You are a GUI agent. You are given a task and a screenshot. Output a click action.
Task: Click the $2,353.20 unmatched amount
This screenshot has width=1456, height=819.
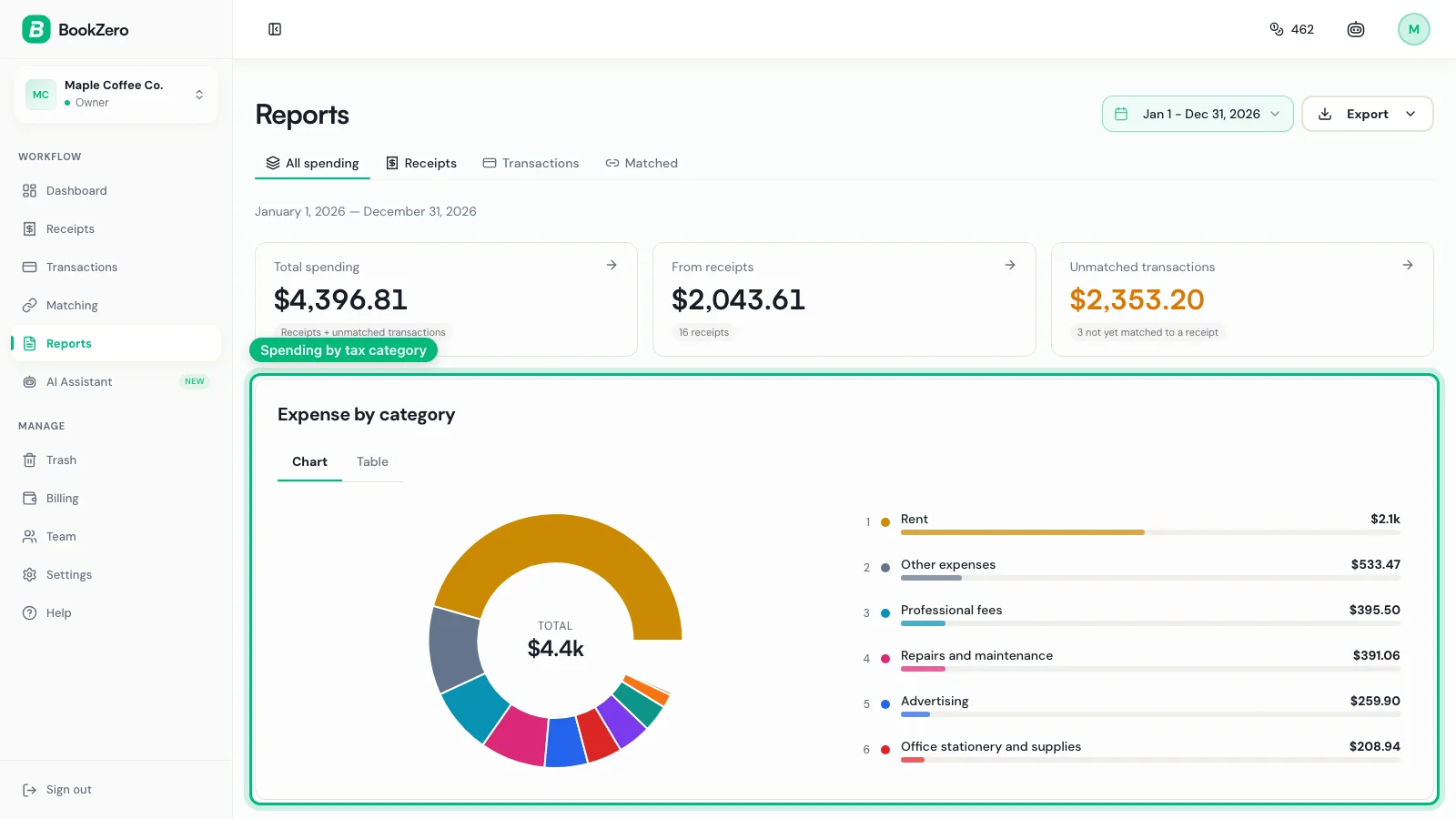click(x=1137, y=299)
